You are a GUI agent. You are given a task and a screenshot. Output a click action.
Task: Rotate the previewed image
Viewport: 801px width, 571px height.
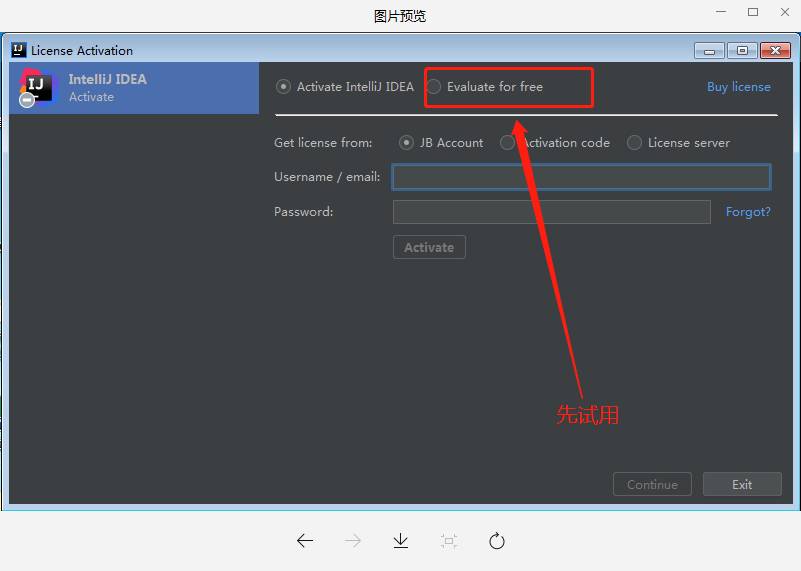pyautogui.click(x=497, y=541)
